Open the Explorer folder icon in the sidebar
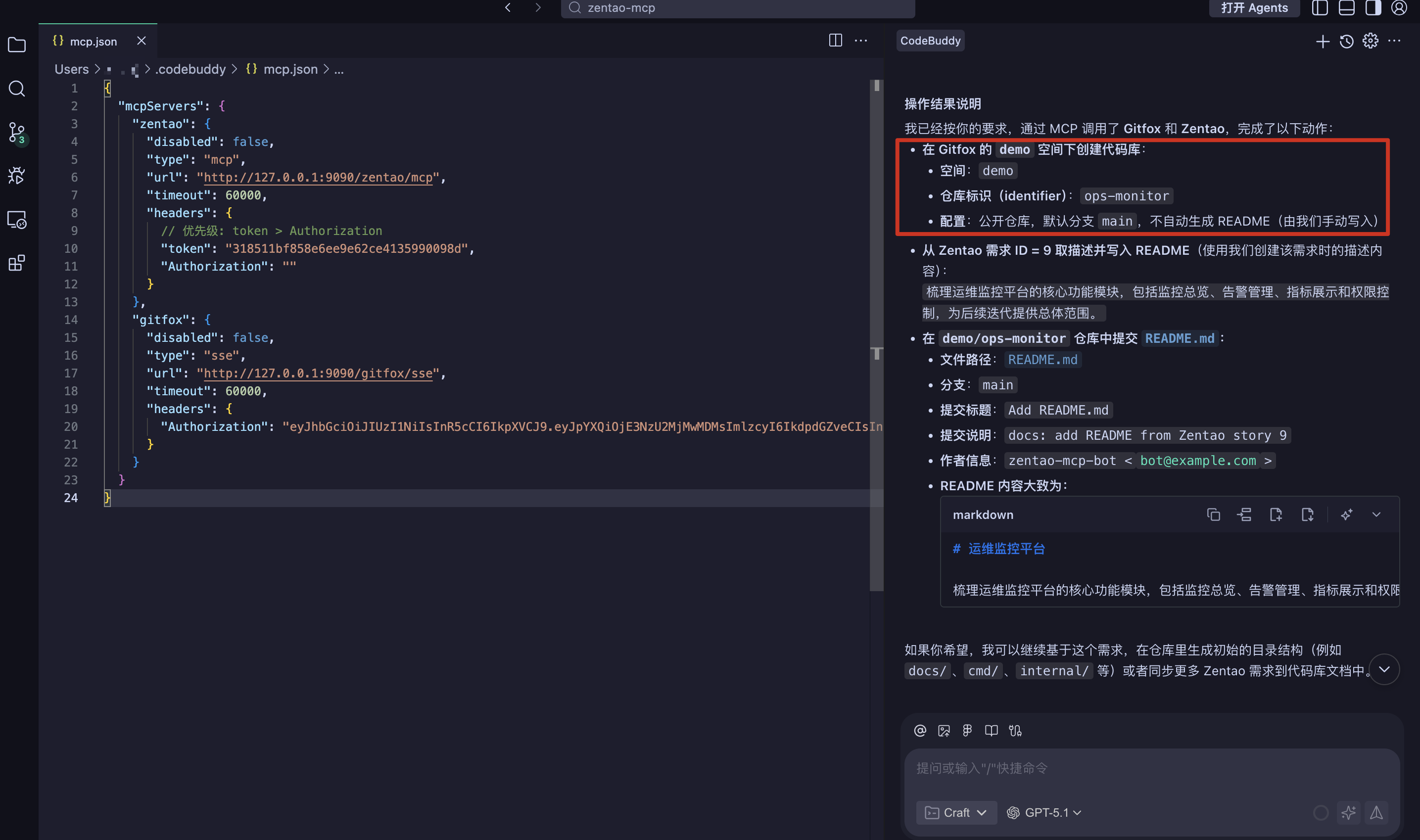The image size is (1420, 840). (17, 45)
